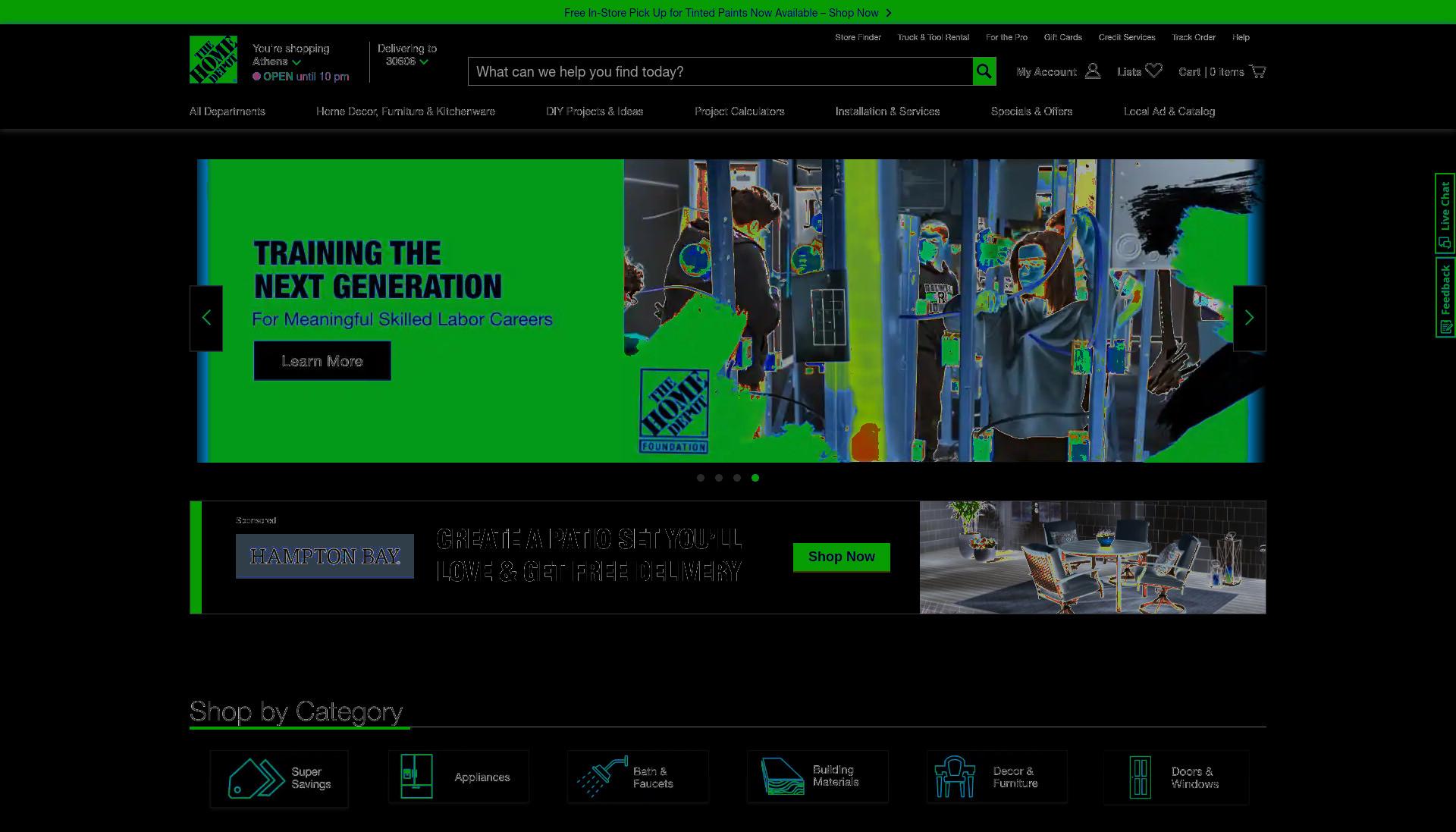Open Local Ad & Catalog menu
This screenshot has width=1456, height=832.
coord(1169,111)
